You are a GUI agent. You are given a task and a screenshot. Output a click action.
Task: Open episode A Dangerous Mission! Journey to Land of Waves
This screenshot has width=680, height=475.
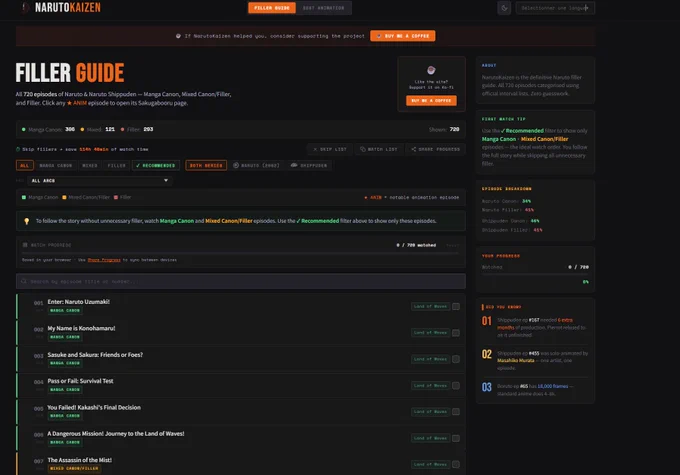(116, 433)
